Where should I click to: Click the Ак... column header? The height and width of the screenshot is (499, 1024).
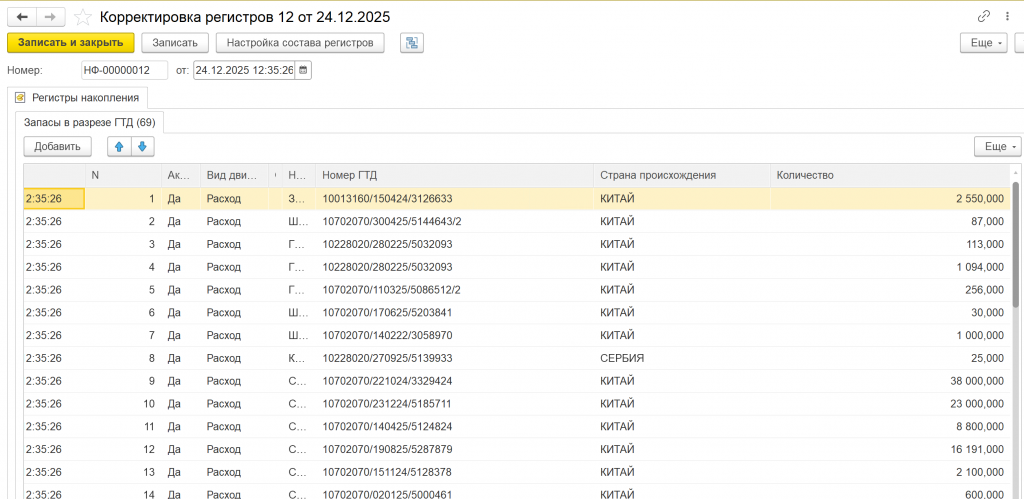181,175
